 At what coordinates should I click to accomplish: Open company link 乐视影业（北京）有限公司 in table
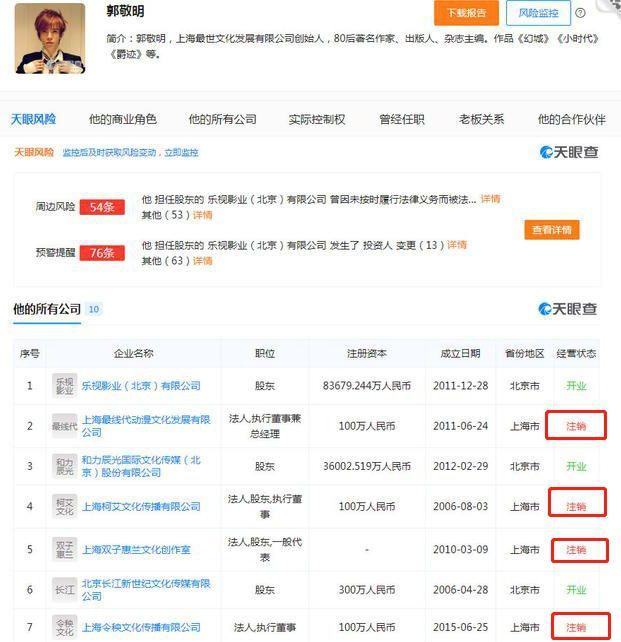click(x=141, y=386)
